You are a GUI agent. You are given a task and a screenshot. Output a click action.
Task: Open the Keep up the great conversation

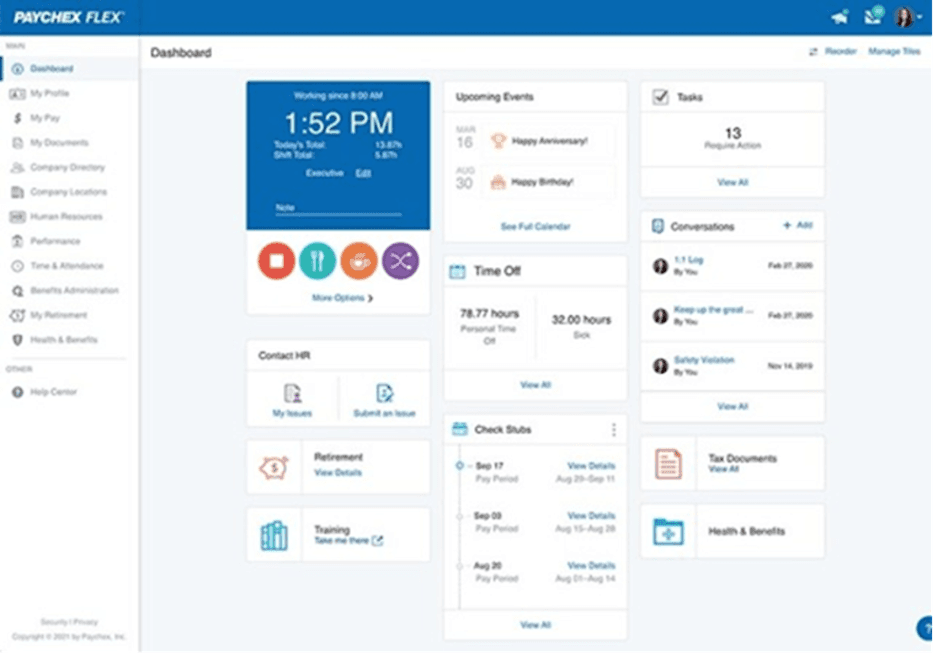pos(713,310)
